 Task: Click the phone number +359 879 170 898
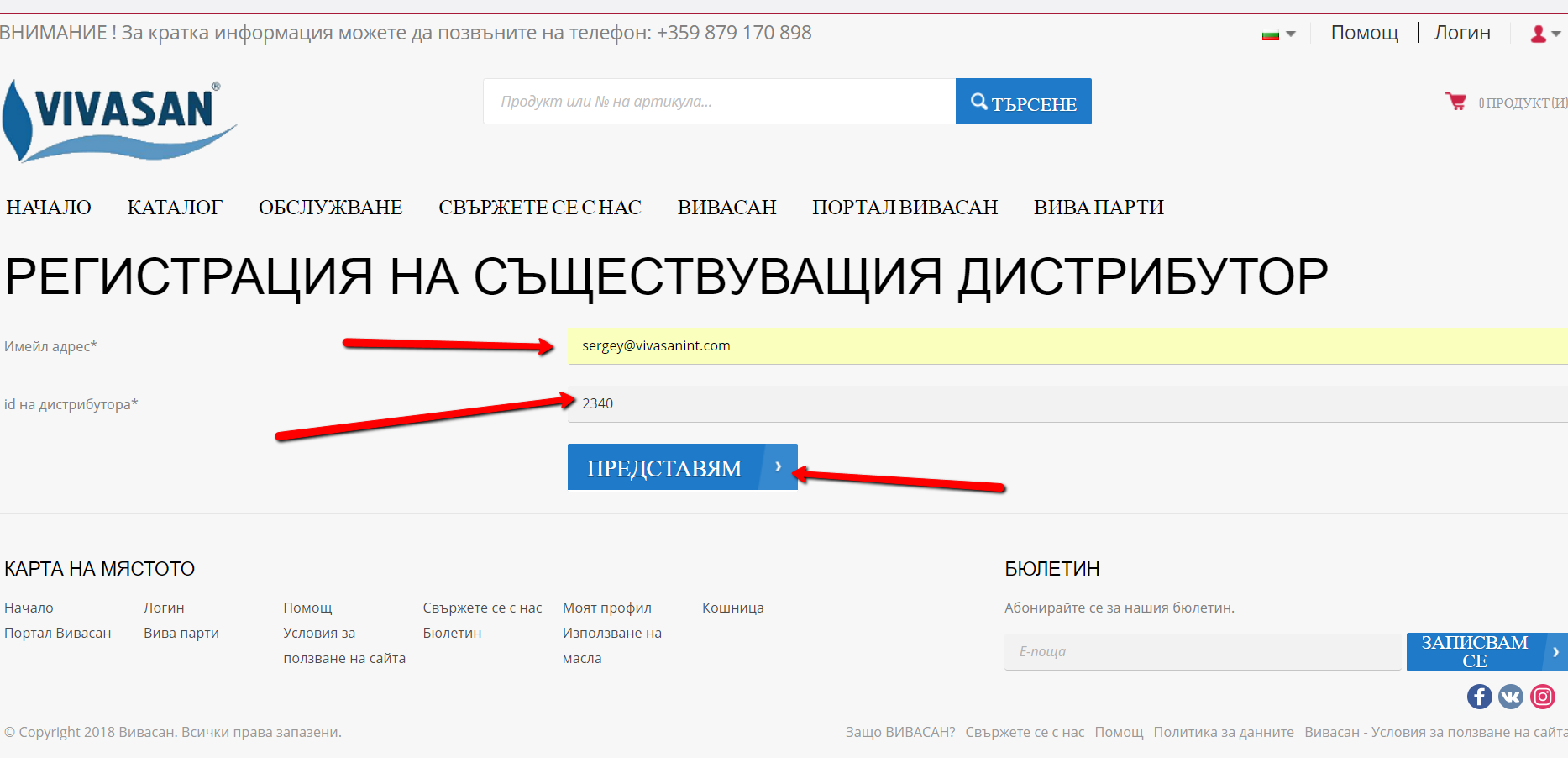click(734, 33)
